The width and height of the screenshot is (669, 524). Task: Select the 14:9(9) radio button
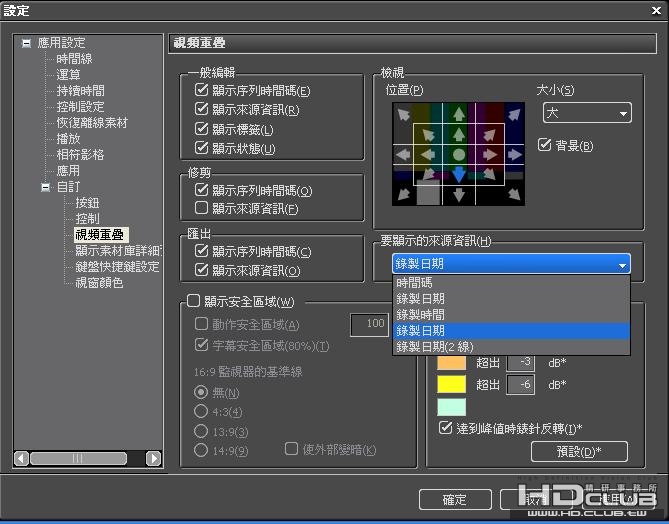click(x=201, y=450)
